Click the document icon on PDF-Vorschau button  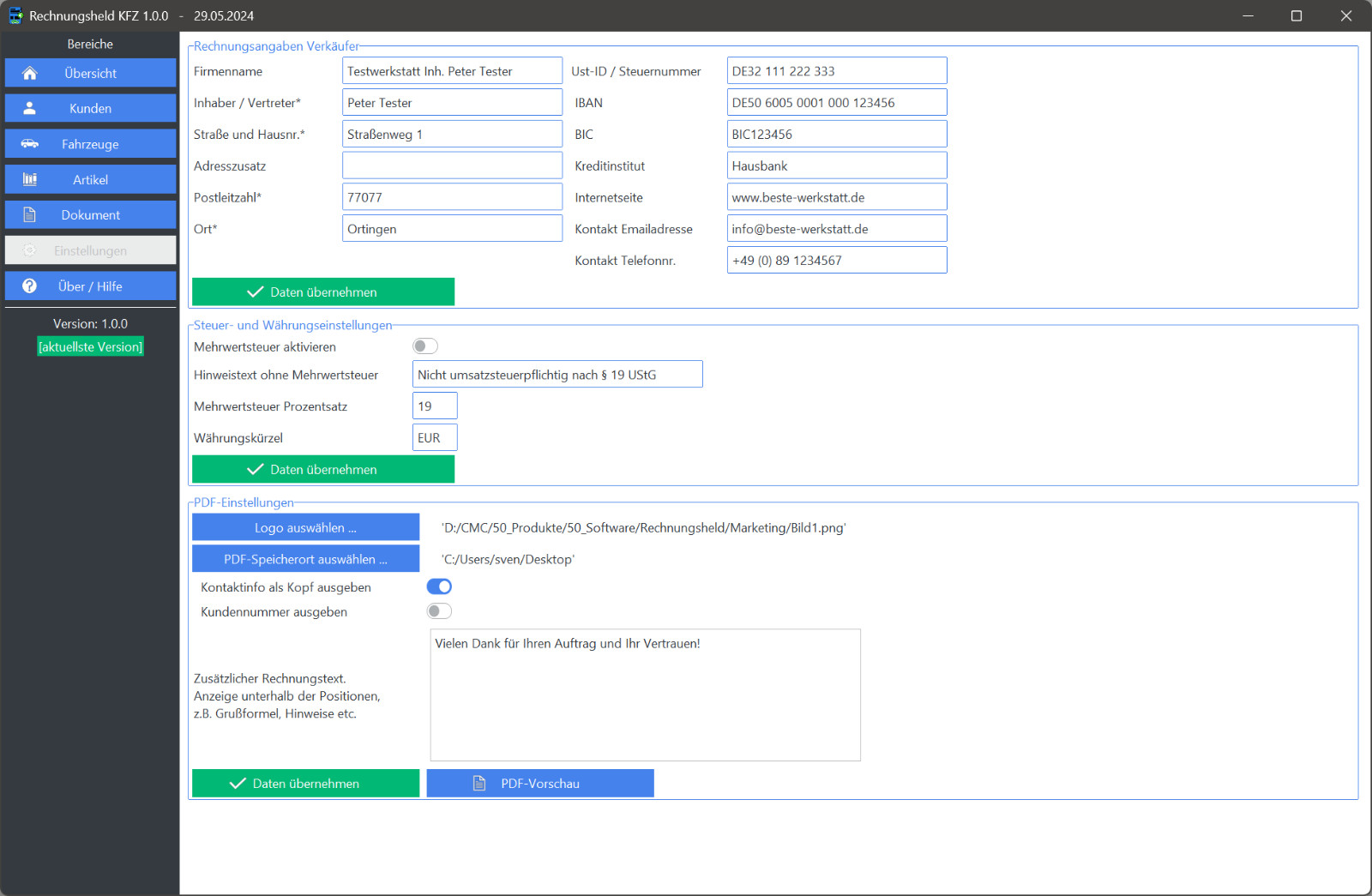pyautogui.click(x=479, y=784)
